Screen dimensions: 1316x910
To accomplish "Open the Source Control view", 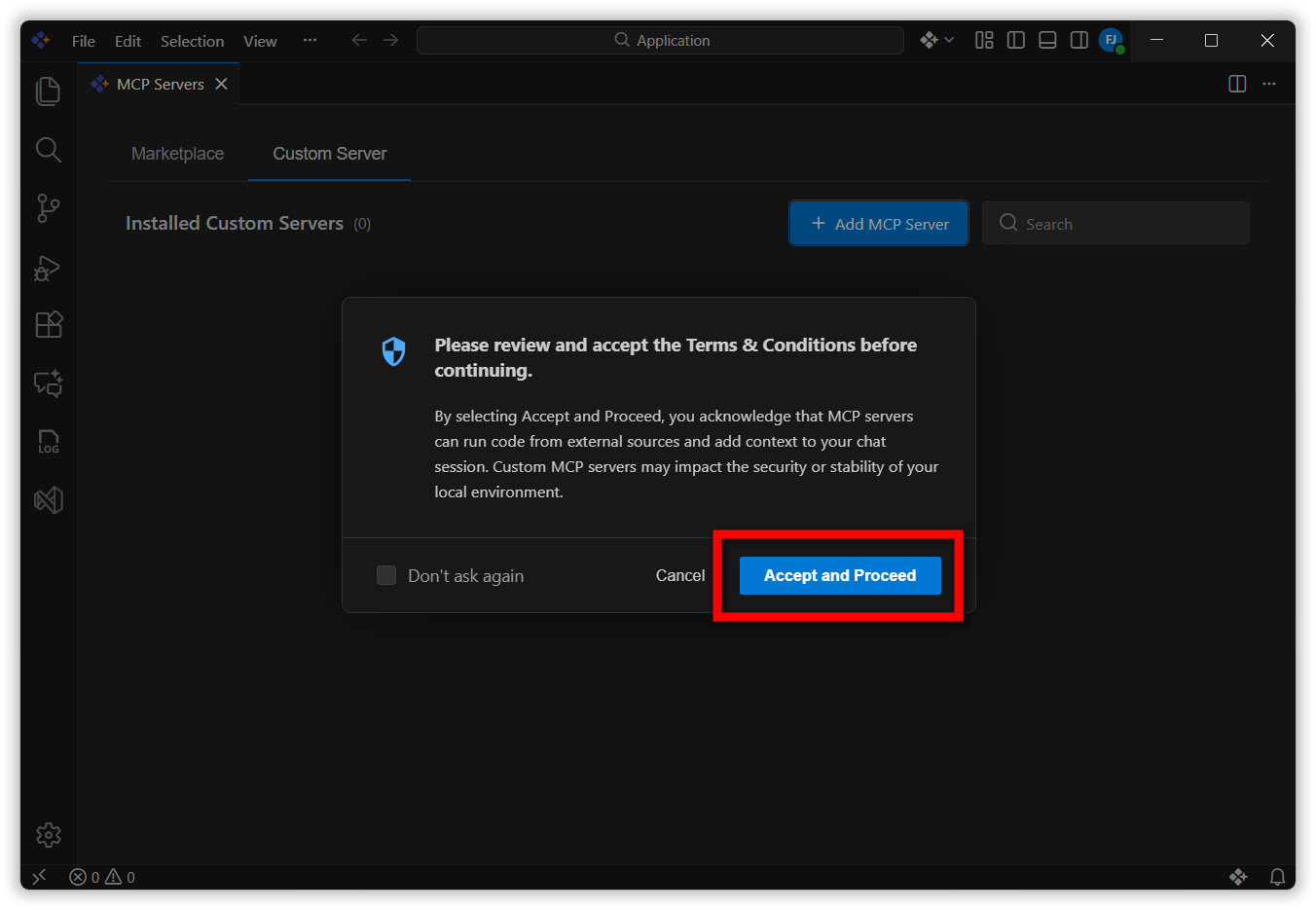I will pos(48,207).
